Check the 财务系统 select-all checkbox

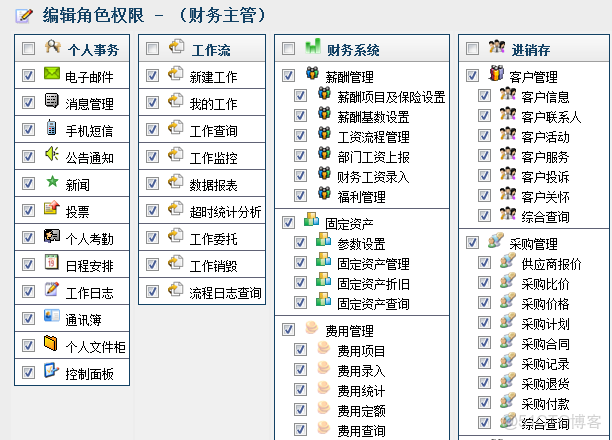288,48
